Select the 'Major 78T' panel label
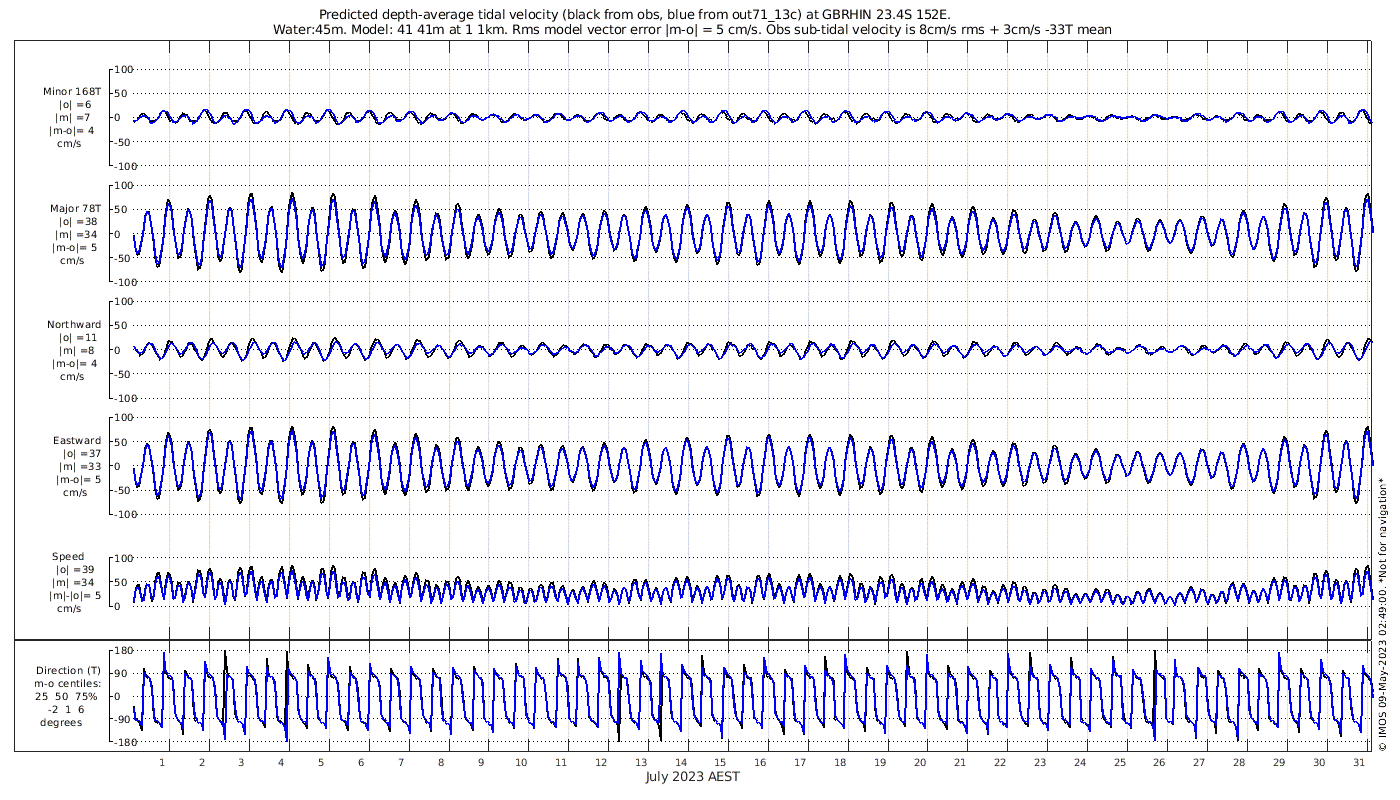Viewport: 1400px width, 800px height. (x=75, y=209)
